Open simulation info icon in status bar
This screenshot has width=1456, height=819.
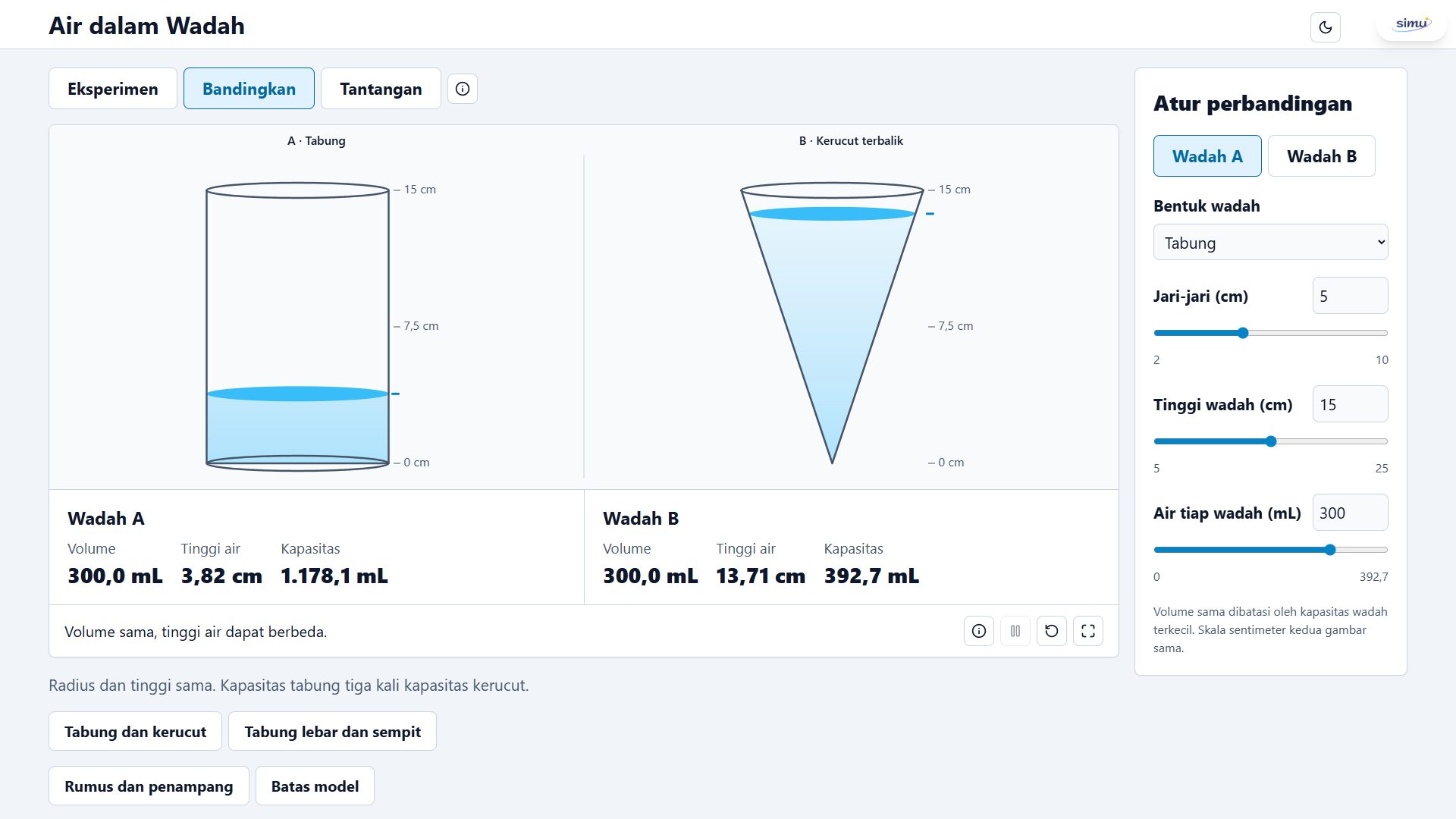pos(979,631)
